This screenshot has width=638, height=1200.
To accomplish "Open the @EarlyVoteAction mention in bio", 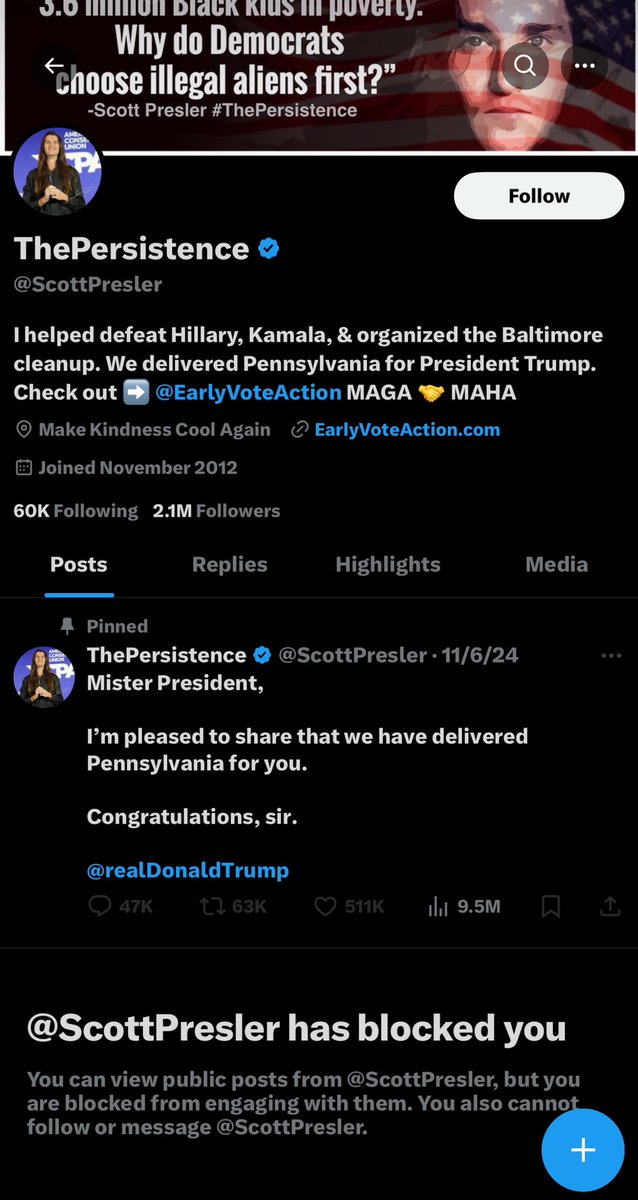I will pos(248,392).
